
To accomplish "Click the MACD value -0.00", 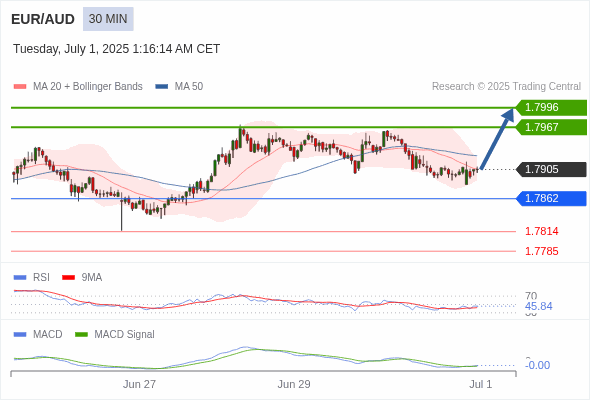I will click(537, 365).
